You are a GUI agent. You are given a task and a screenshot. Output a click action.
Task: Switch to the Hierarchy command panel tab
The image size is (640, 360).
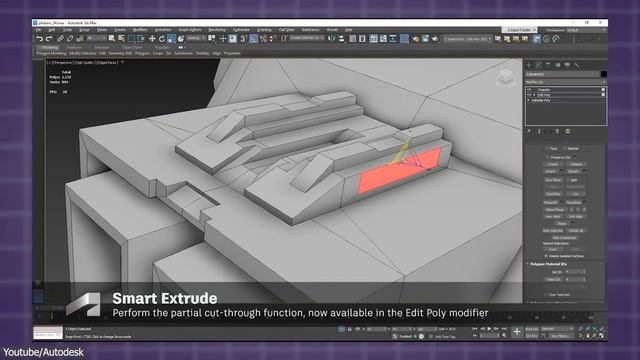[548, 65]
